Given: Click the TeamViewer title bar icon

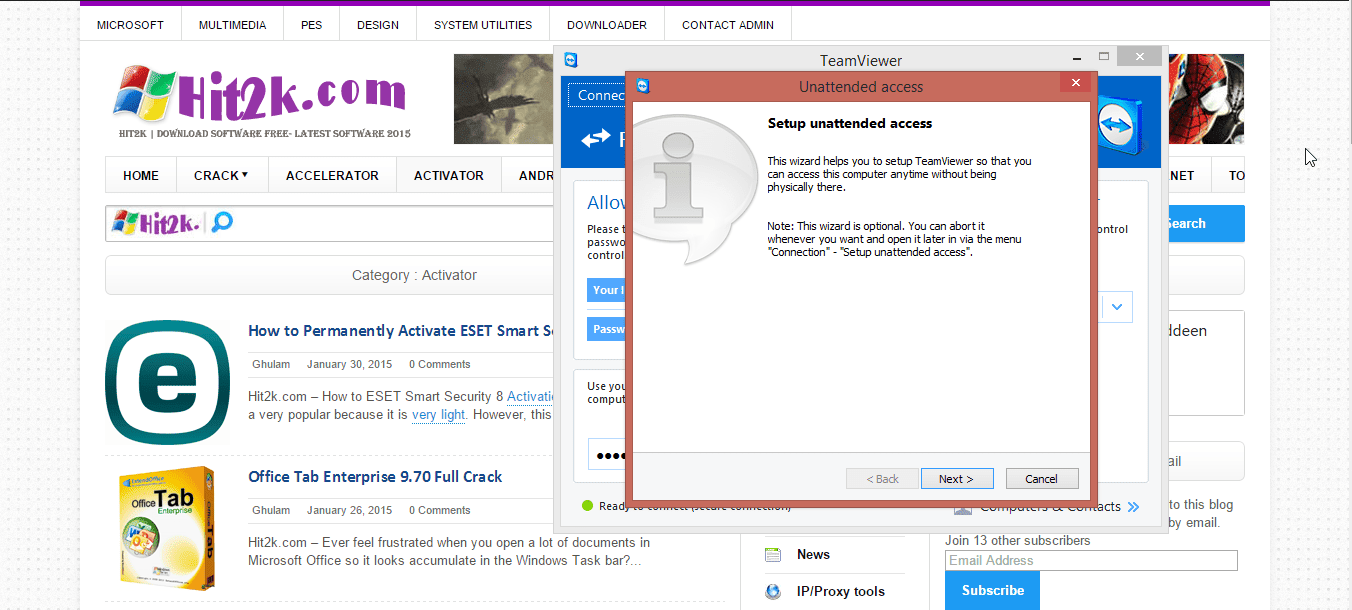Looking at the screenshot, I should coord(571,60).
